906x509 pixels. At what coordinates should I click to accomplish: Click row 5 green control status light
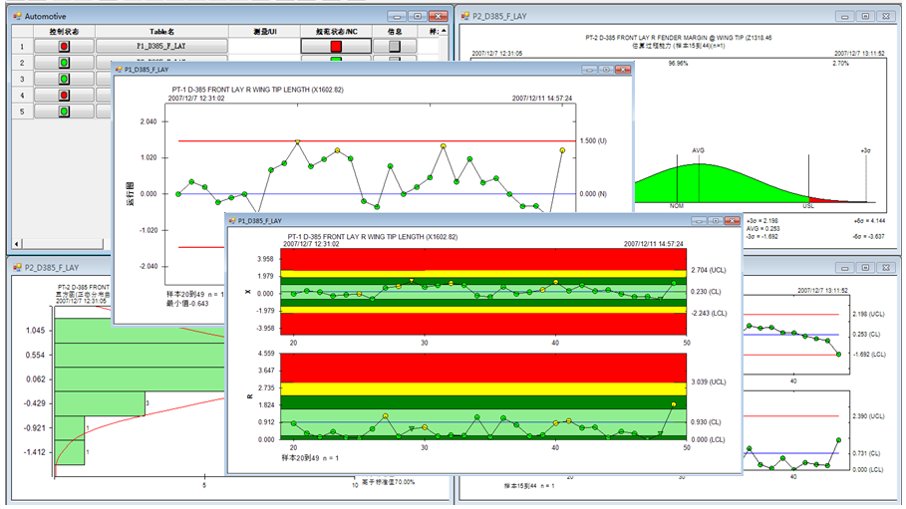tap(64, 111)
